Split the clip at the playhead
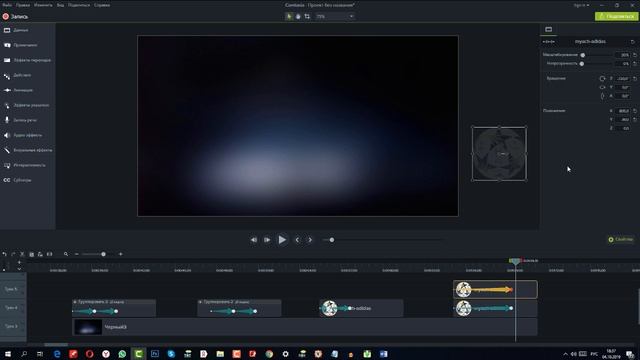Screen dimensions: 640x360 pos(49,254)
